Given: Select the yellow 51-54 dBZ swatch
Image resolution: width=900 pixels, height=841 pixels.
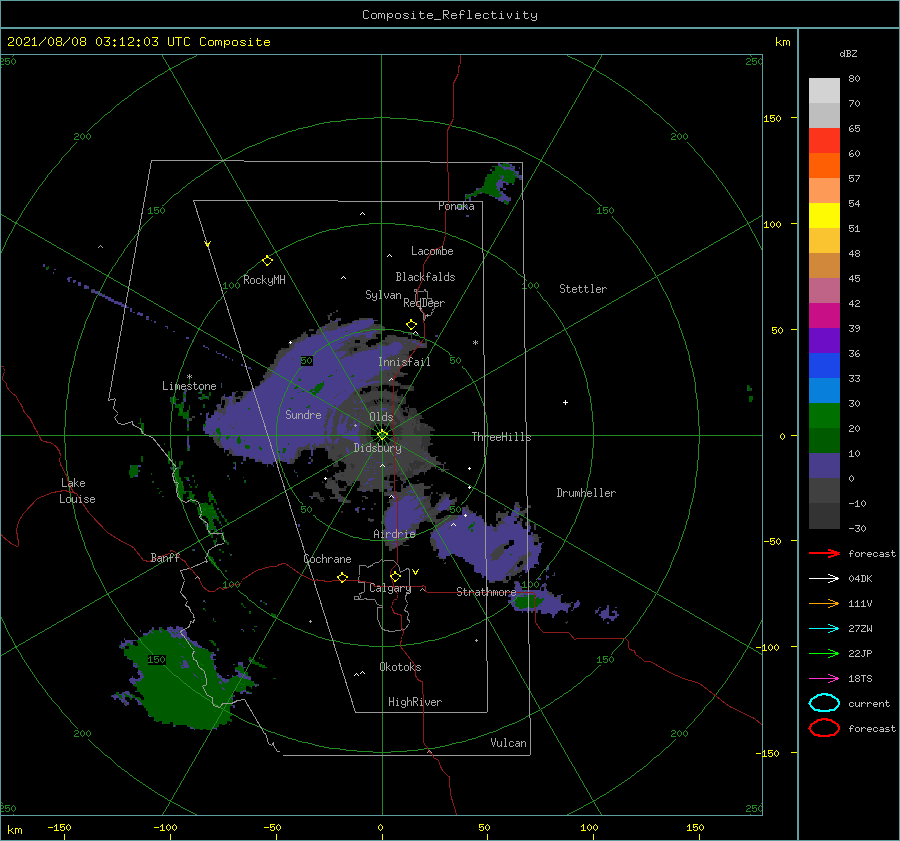Looking at the screenshot, I should click(x=824, y=216).
